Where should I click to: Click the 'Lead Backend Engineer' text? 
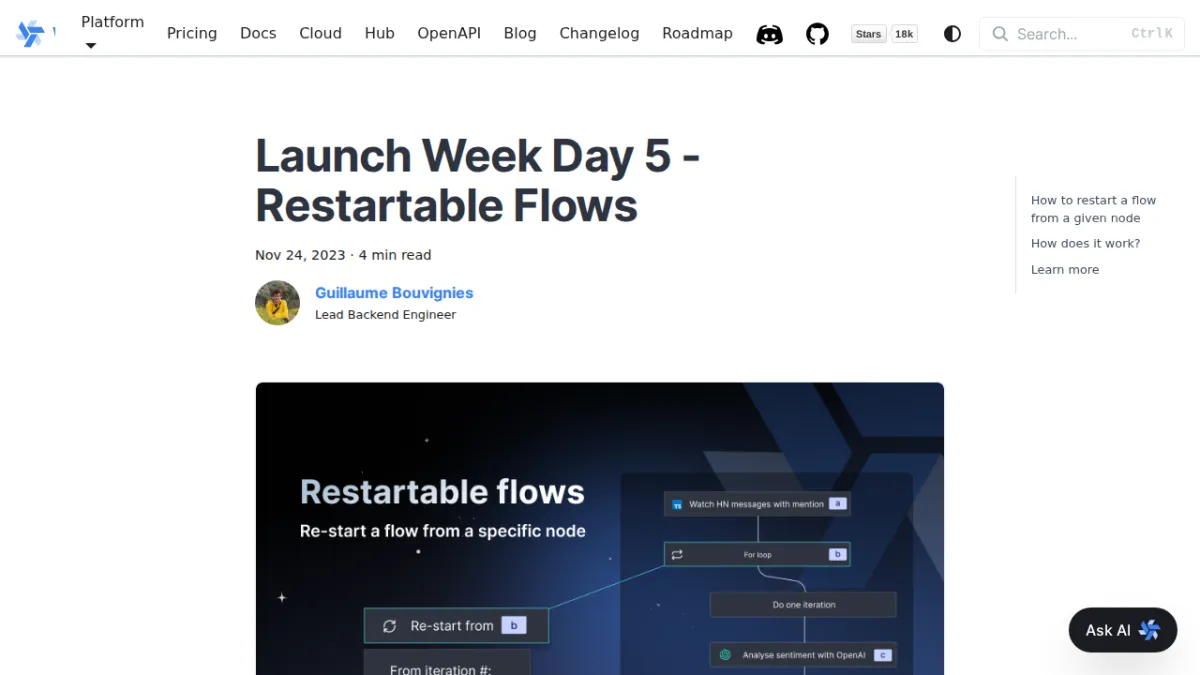click(x=385, y=315)
